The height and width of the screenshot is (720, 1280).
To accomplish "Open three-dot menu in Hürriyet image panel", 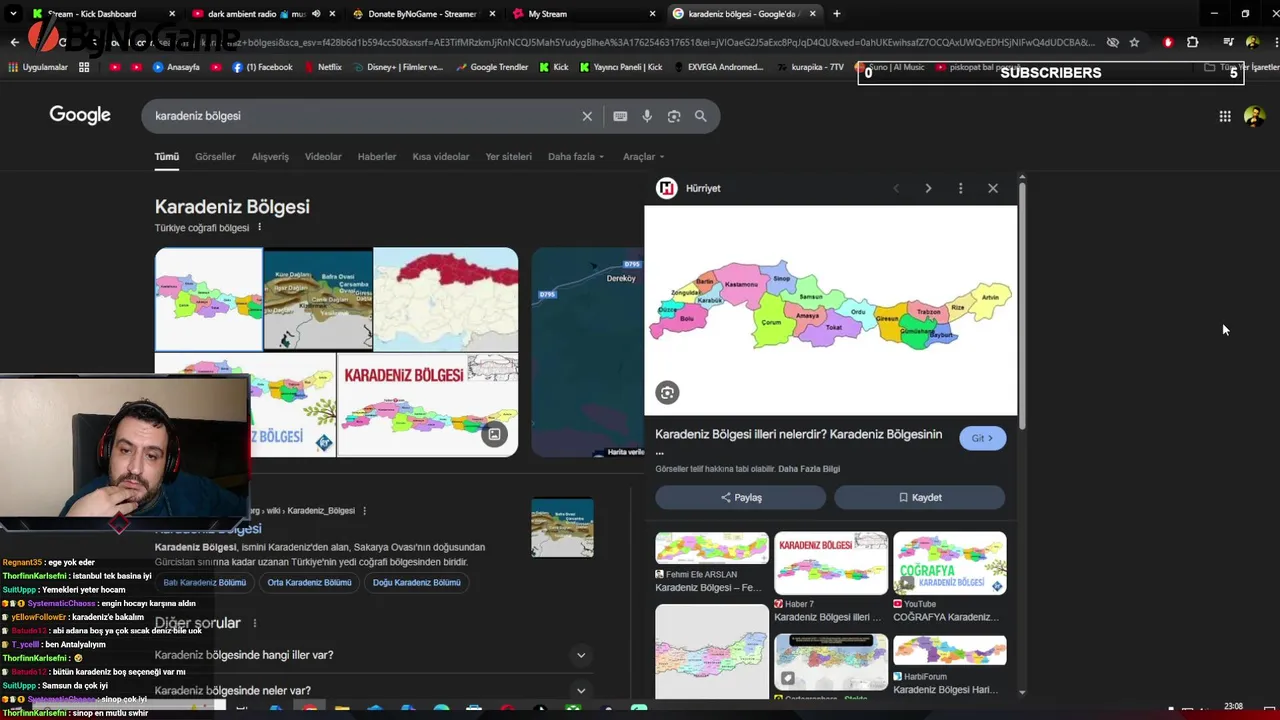I will pyautogui.click(x=960, y=188).
